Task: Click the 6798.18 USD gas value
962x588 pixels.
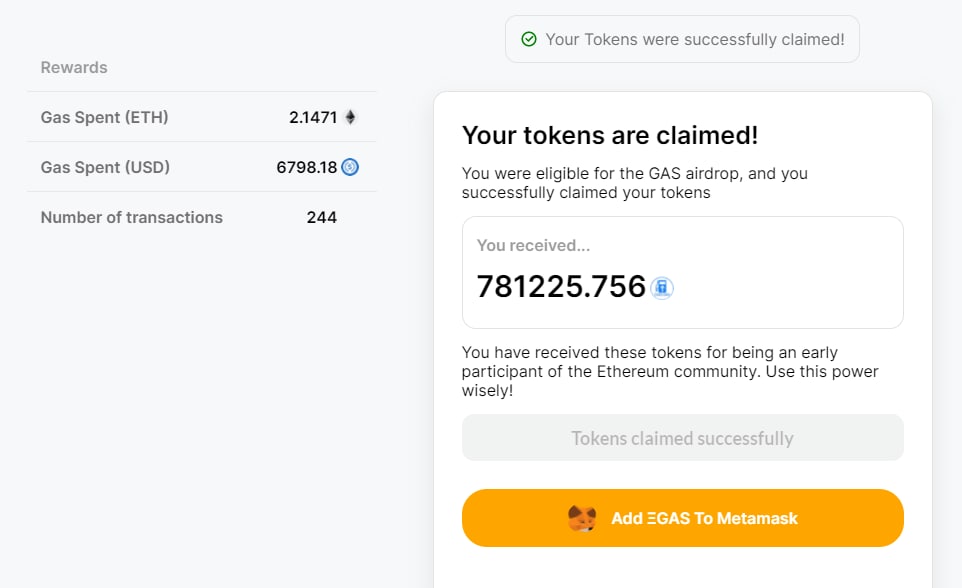Action: (306, 167)
